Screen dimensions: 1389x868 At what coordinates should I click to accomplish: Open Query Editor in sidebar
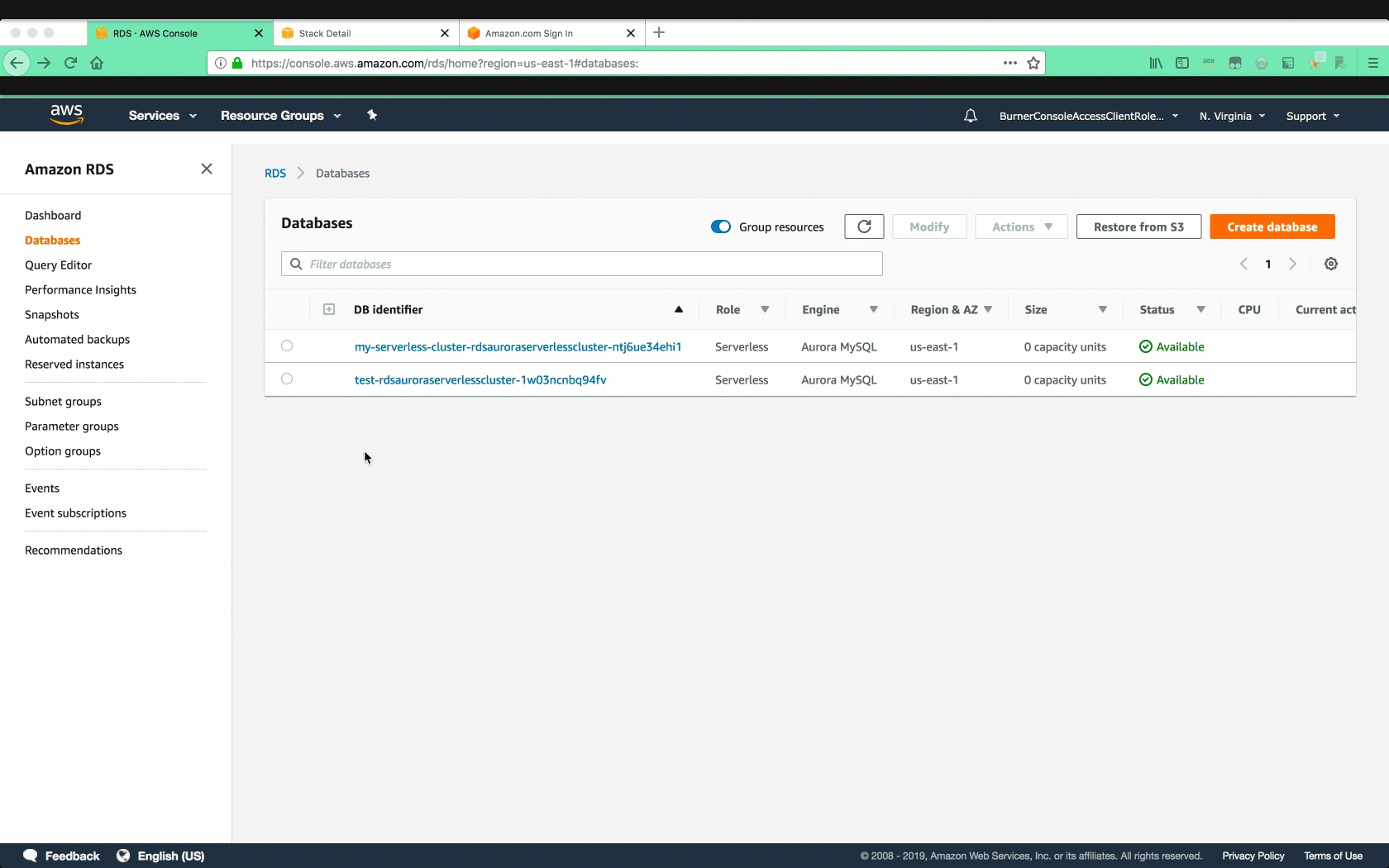point(58,265)
